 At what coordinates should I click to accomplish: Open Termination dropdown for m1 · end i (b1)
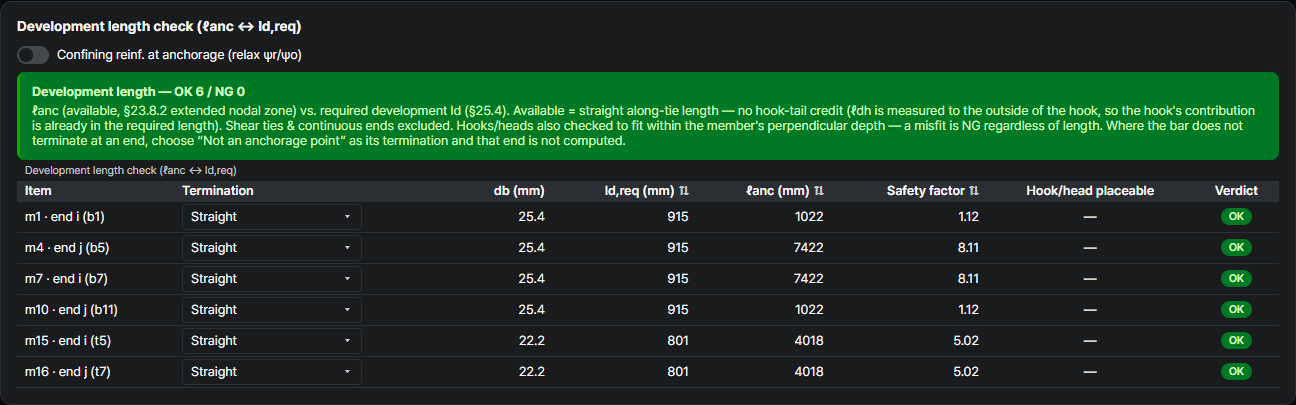point(271,217)
